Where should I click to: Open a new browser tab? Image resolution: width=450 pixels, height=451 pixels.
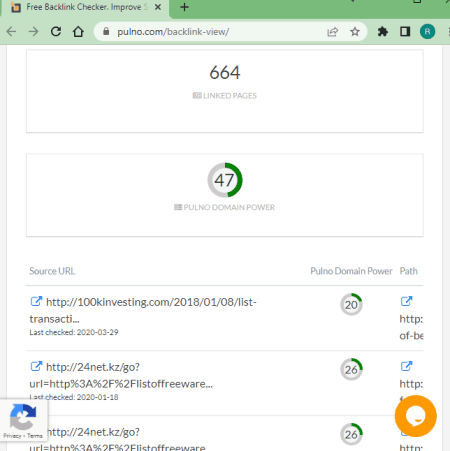[184, 7]
